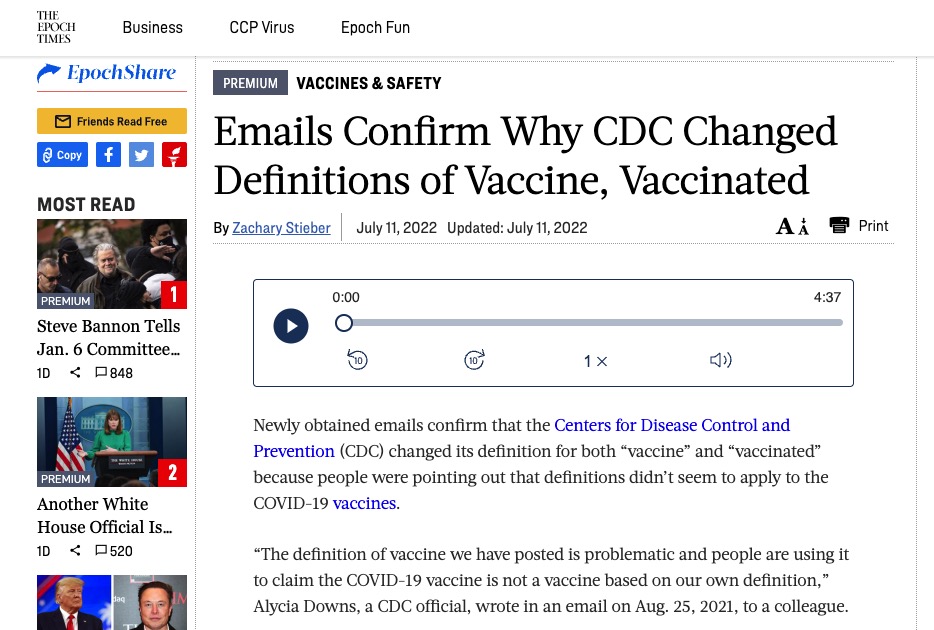
Task: Click the audio progress slider handle
Action: point(344,323)
